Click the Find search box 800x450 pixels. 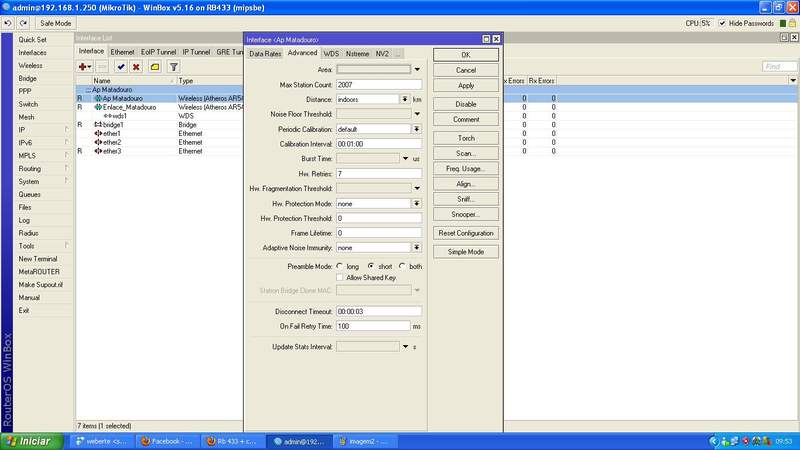click(780, 66)
